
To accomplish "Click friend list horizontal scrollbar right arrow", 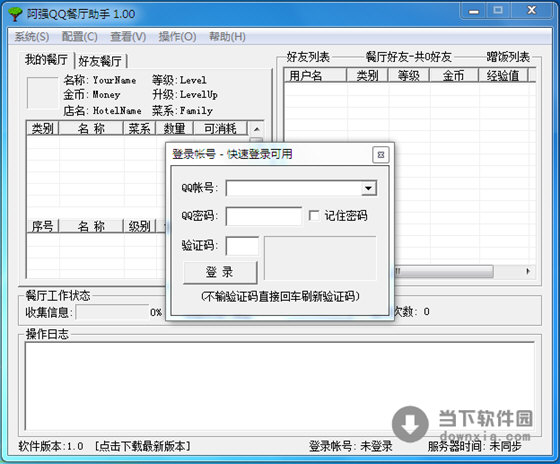I will click(x=528, y=271).
